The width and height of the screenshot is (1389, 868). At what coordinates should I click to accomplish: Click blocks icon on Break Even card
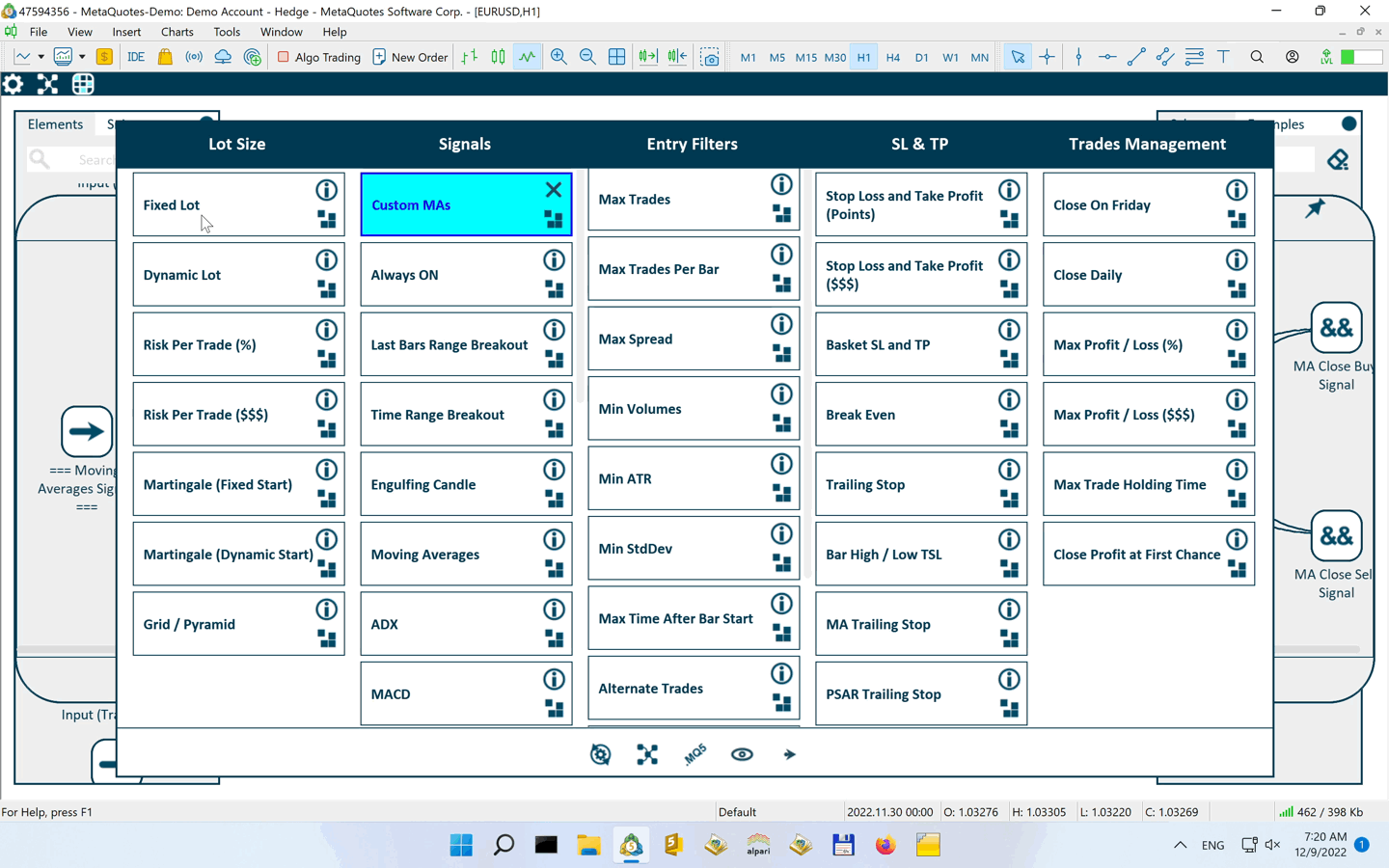[x=1010, y=429]
